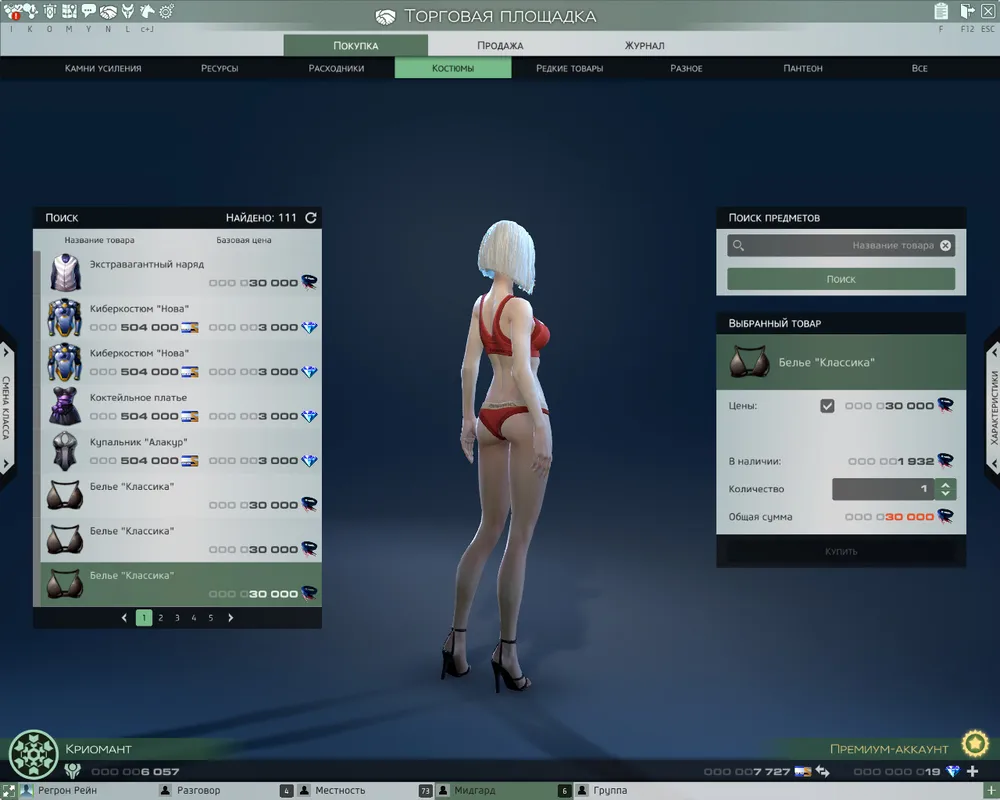Click the gem icon in Купальник "Алакур" row
This screenshot has height=800, width=1000.
point(309,461)
